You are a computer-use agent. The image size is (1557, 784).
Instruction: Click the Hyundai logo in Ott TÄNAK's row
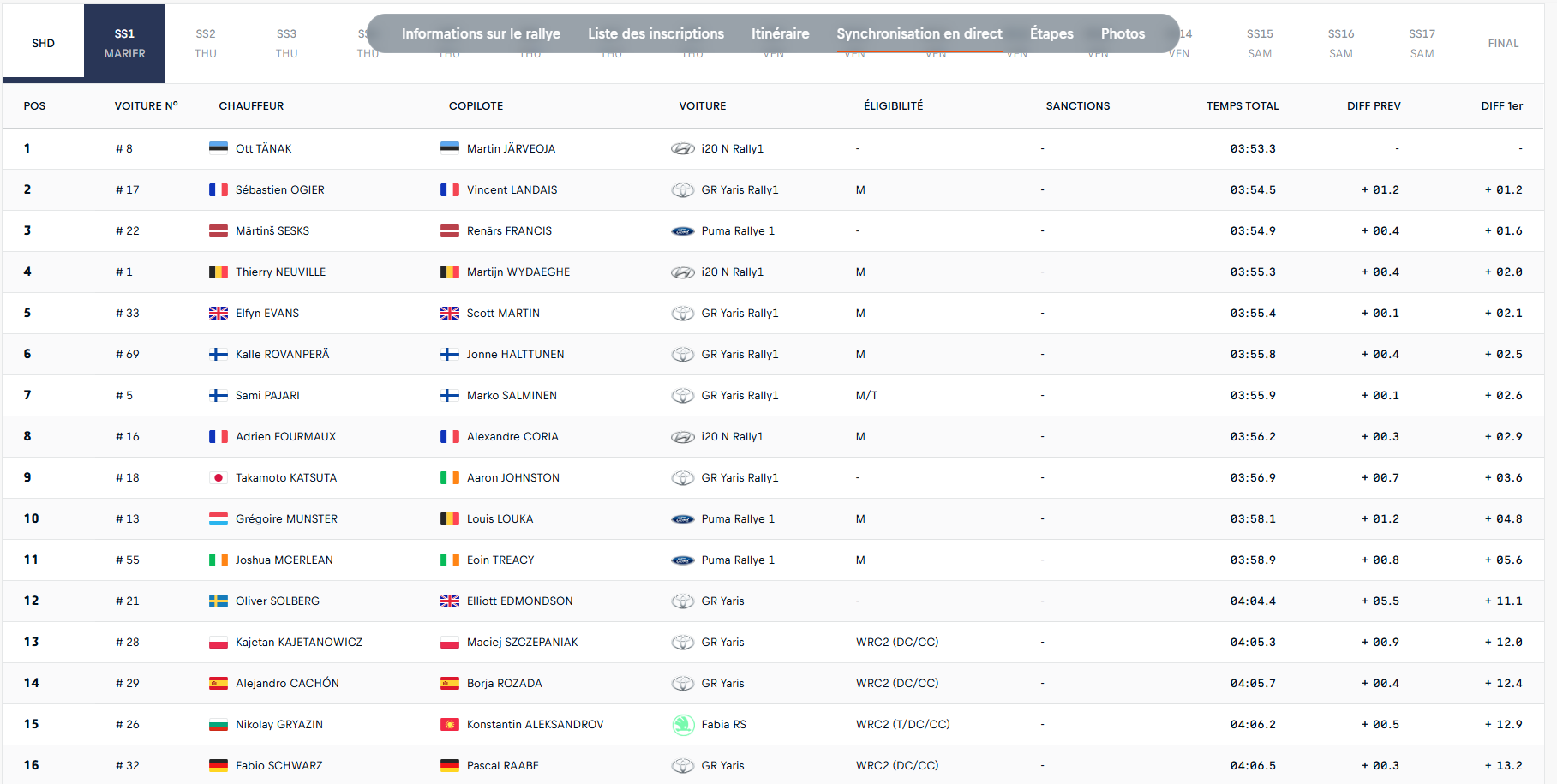click(683, 149)
